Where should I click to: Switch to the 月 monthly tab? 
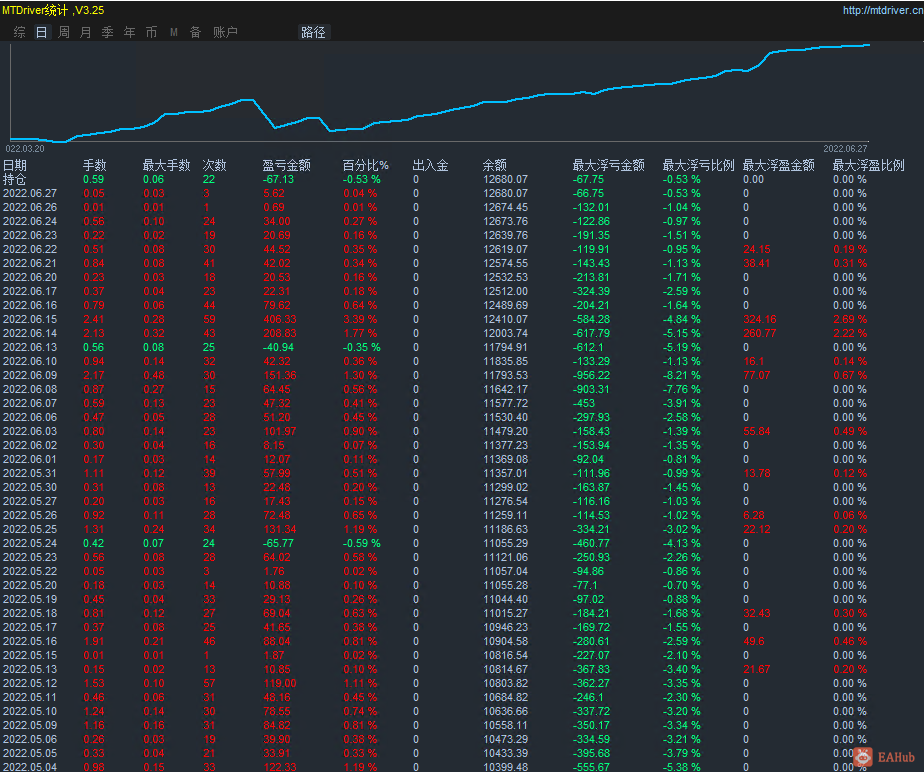tap(85, 32)
